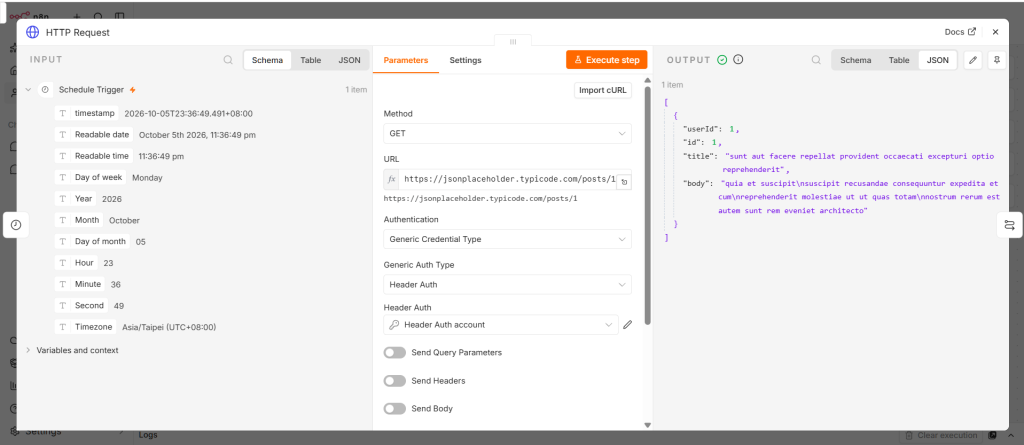
Task: Open the Method dropdown showing GET
Action: tap(507, 133)
